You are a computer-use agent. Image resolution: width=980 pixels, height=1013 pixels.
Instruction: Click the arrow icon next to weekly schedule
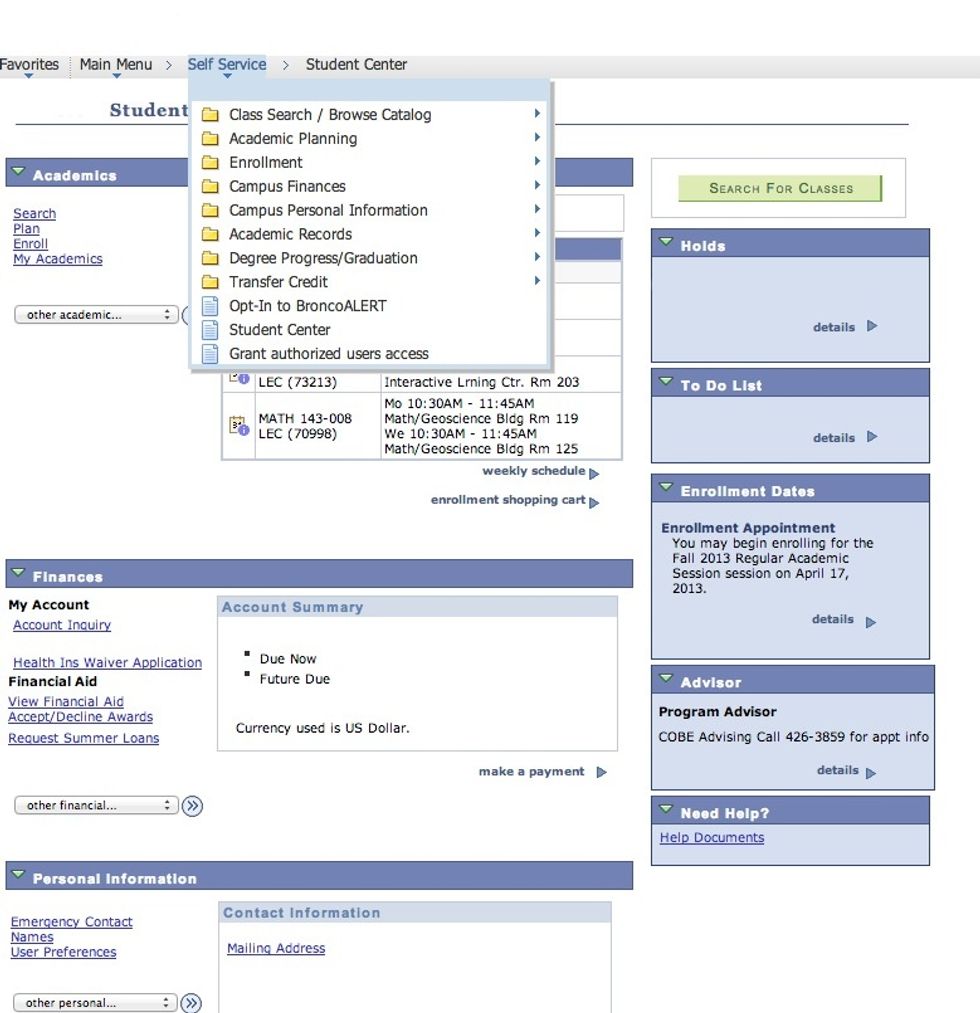[x=594, y=473]
